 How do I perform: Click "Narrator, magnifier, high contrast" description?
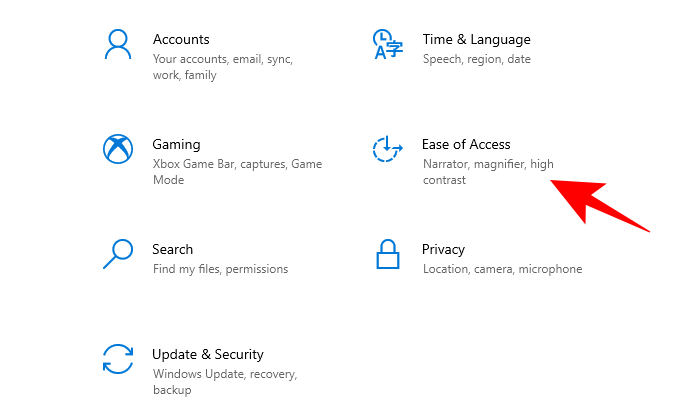click(488, 172)
